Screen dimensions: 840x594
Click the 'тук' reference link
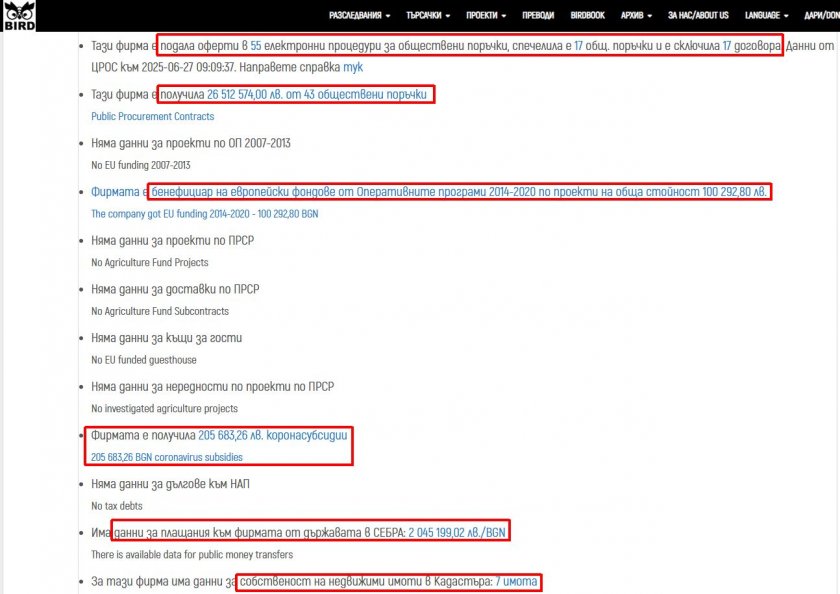353,66
